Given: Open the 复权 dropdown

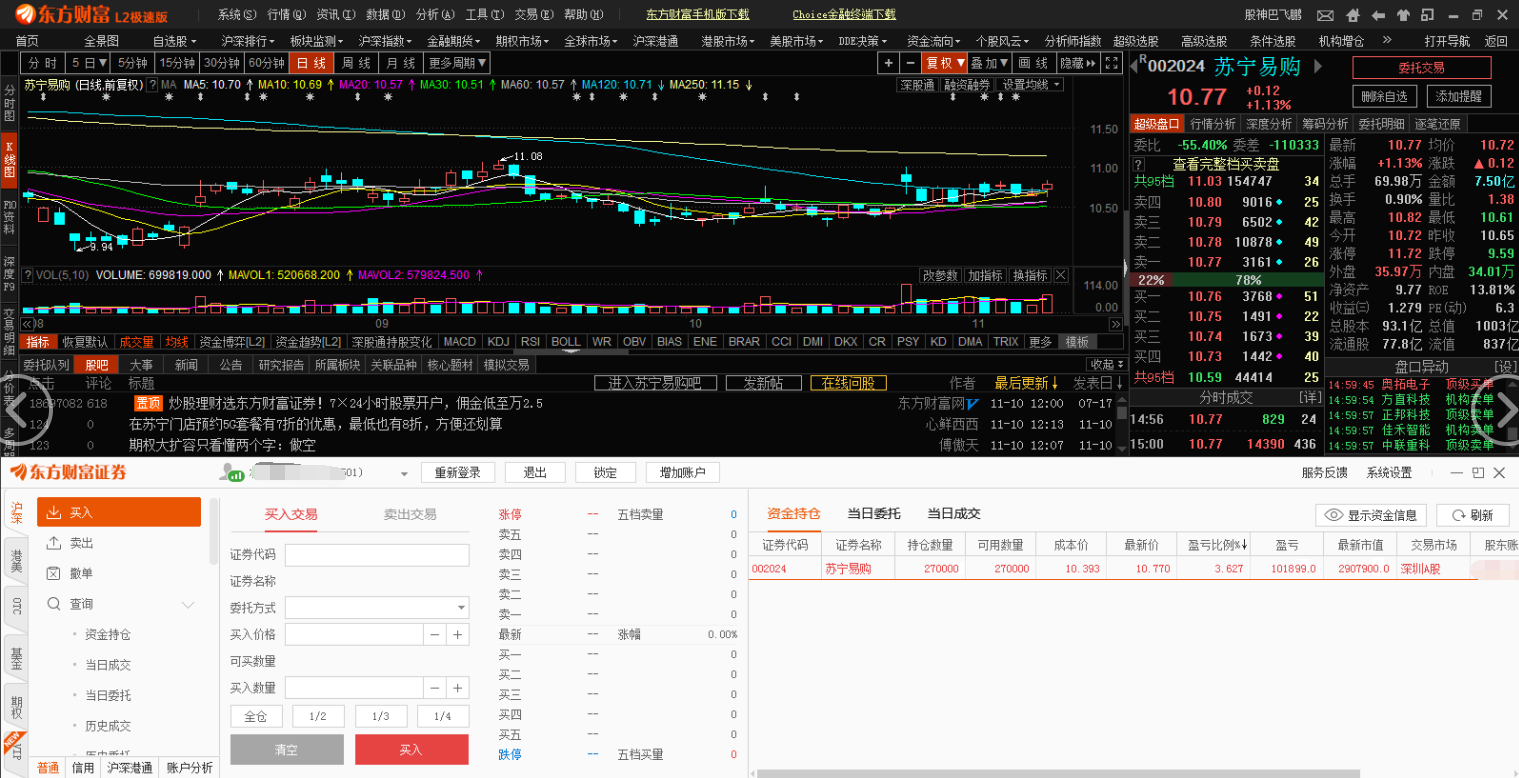Looking at the screenshot, I should pyautogui.click(x=945, y=63).
